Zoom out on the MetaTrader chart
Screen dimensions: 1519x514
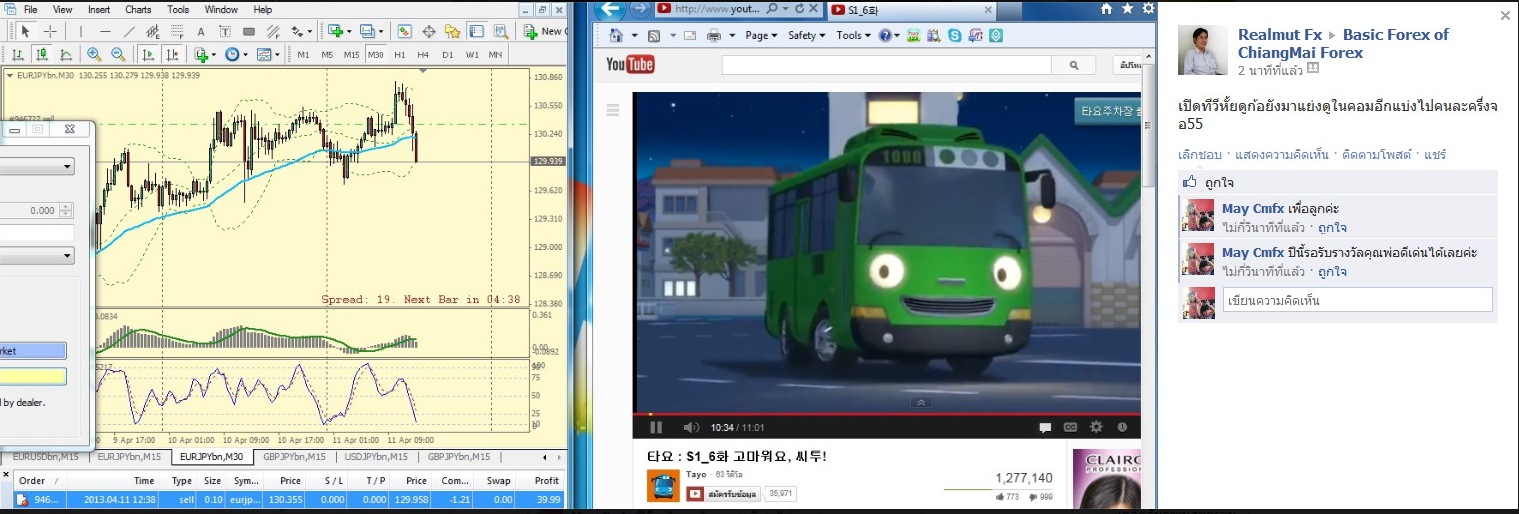click(118, 54)
